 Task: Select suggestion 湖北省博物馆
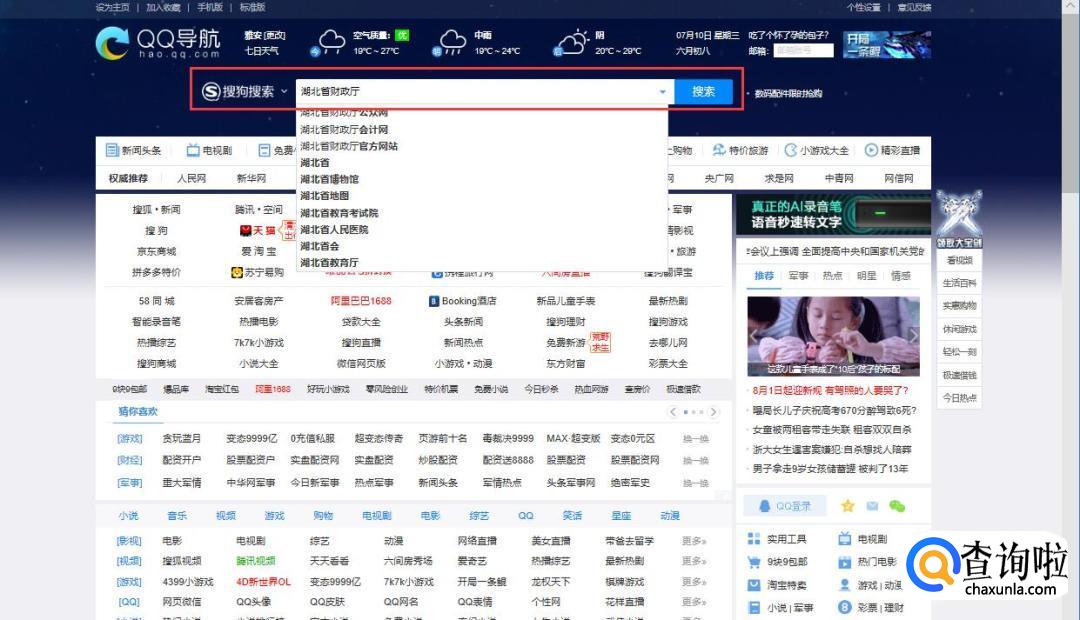(x=329, y=179)
